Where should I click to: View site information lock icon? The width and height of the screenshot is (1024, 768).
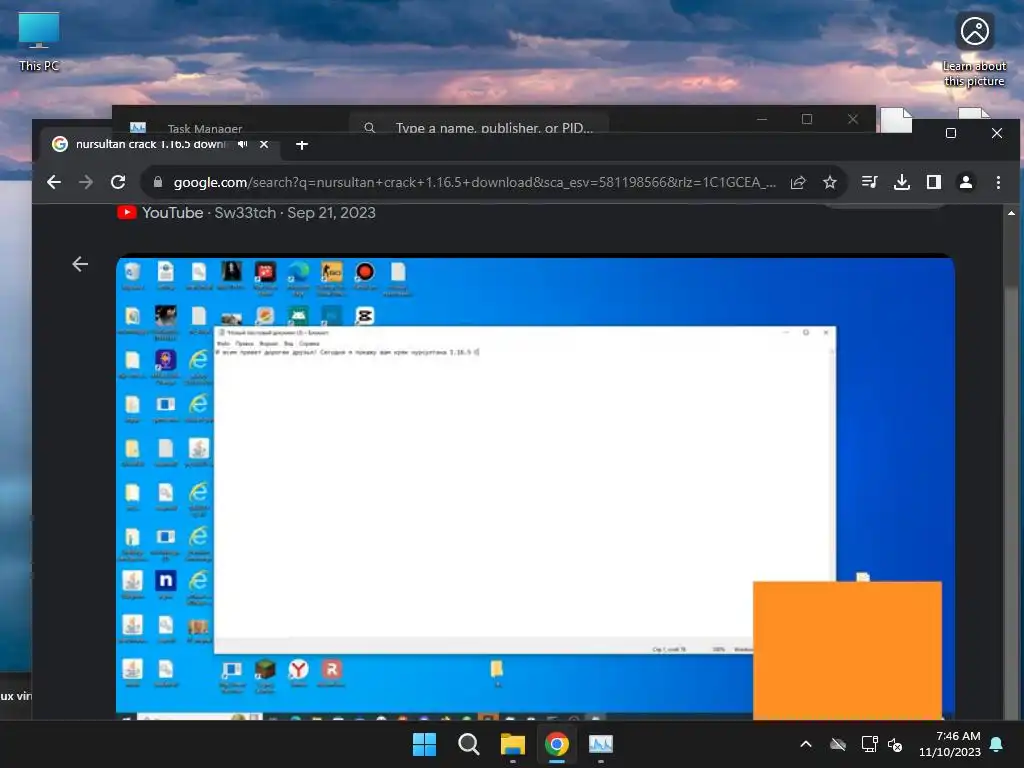coord(157,182)
